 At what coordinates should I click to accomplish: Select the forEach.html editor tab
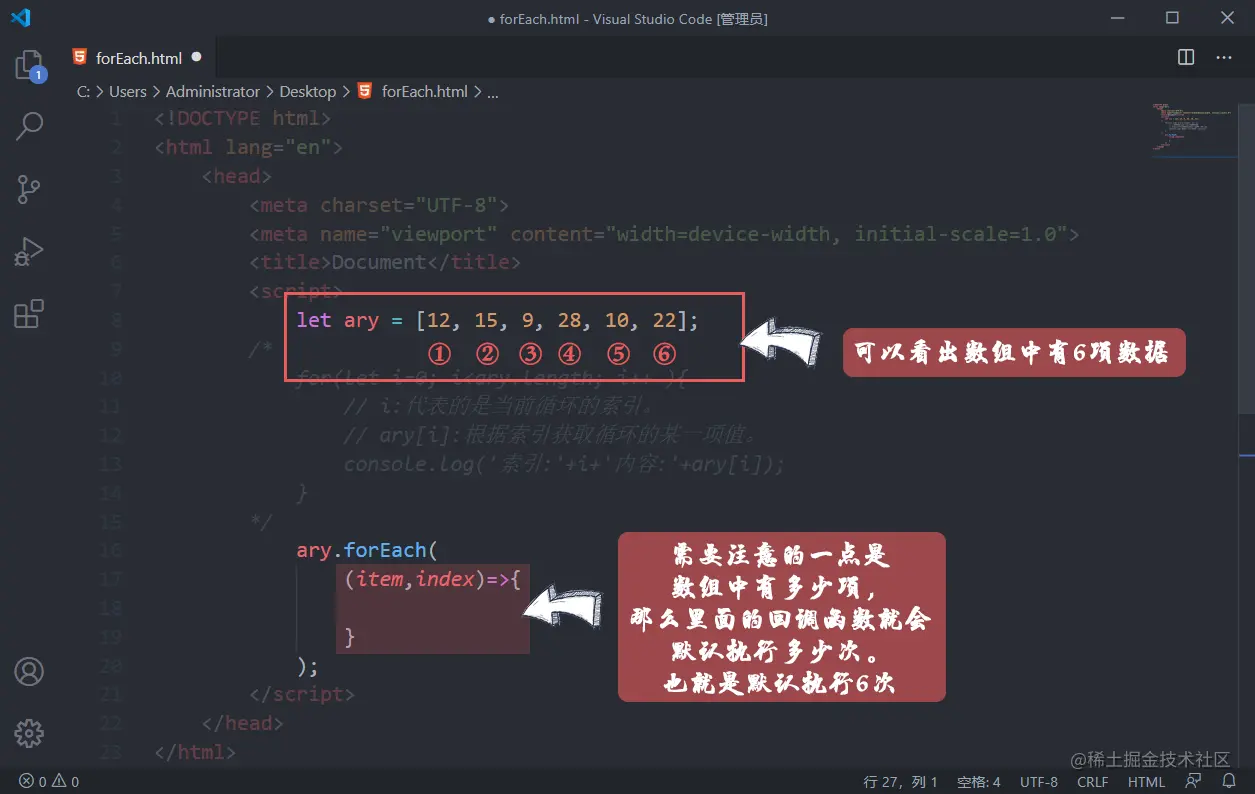click(x=137, y=58)
